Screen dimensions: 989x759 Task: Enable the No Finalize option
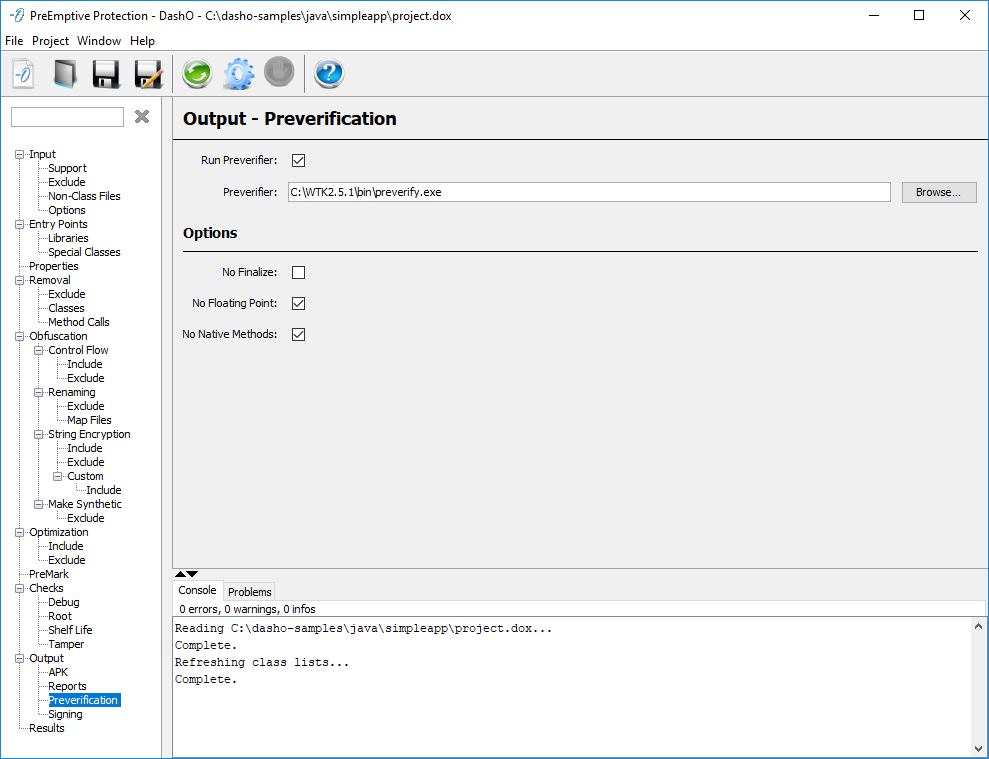pyautogui.click(x=298, y=272)
